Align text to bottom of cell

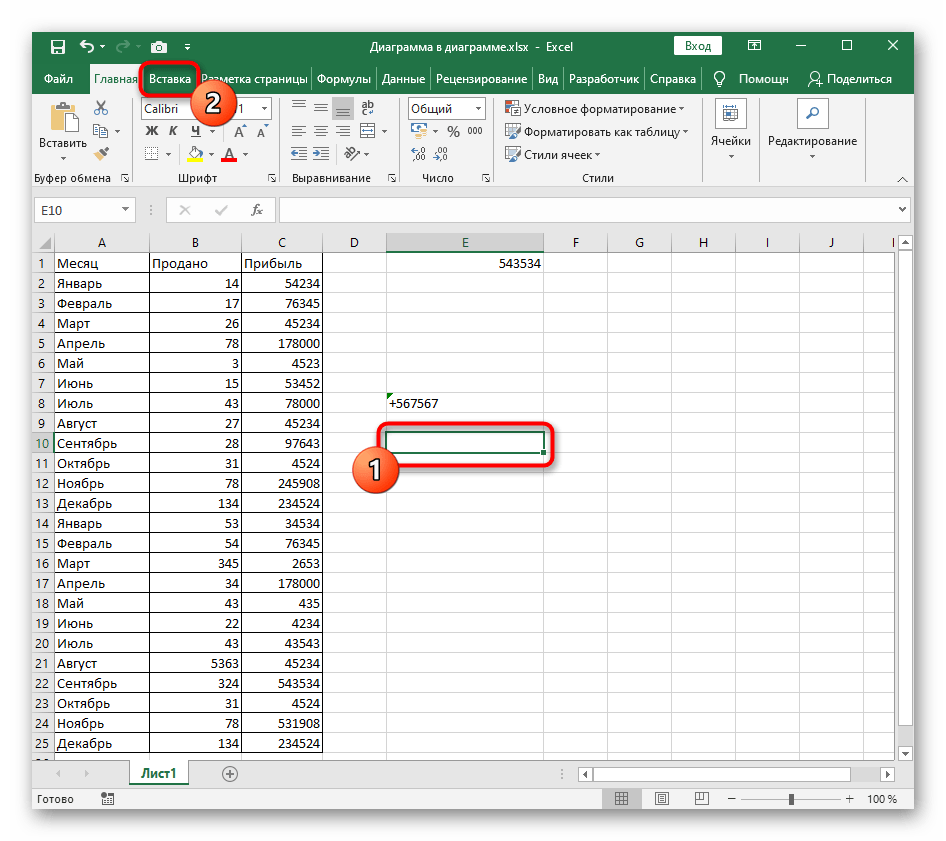pyautogui.click(x=343, y=109)
